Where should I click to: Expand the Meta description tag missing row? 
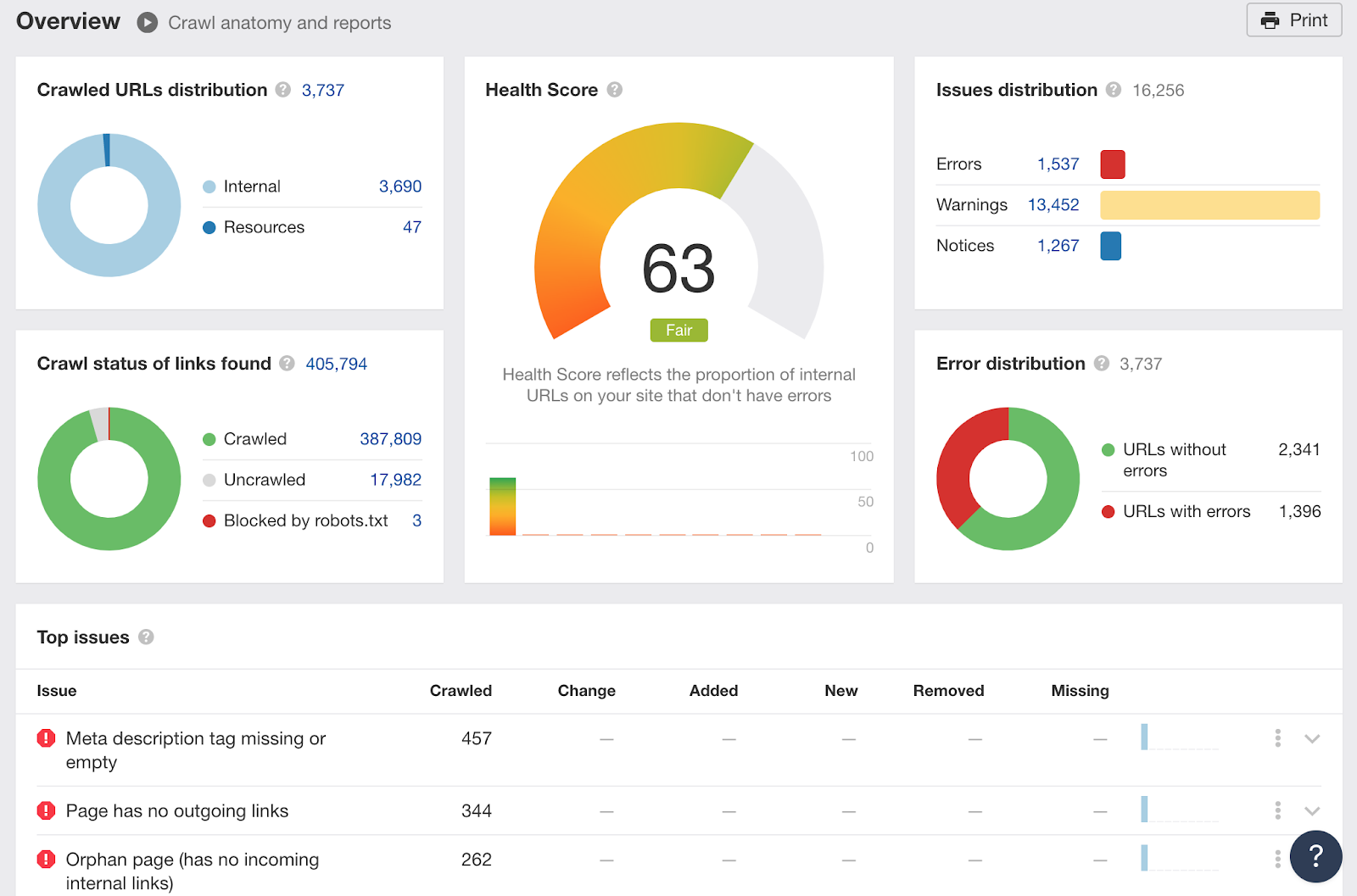pyautogui.click(x=1312, y=739)
